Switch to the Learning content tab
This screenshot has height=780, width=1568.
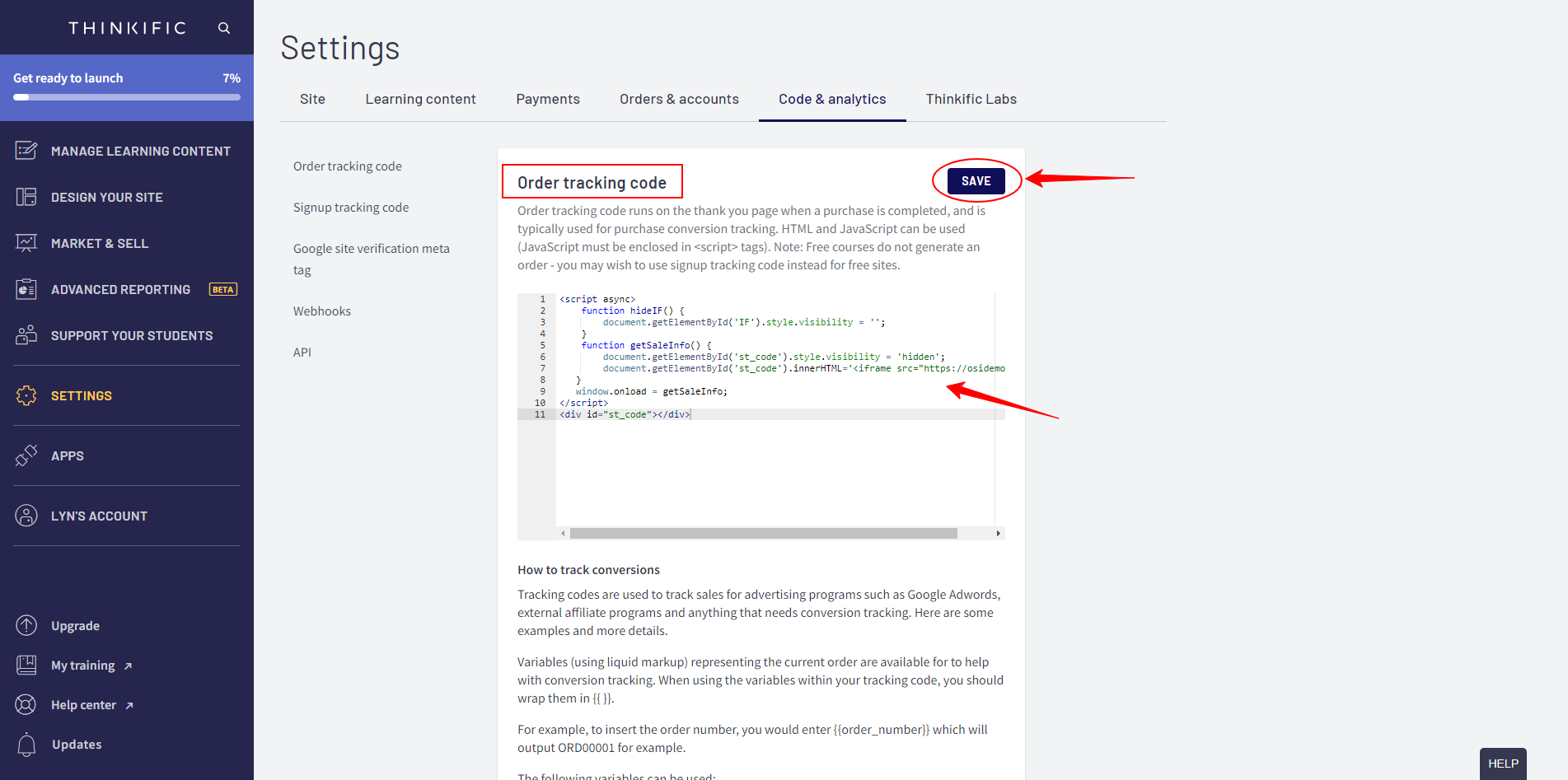[x=420, y=99]
